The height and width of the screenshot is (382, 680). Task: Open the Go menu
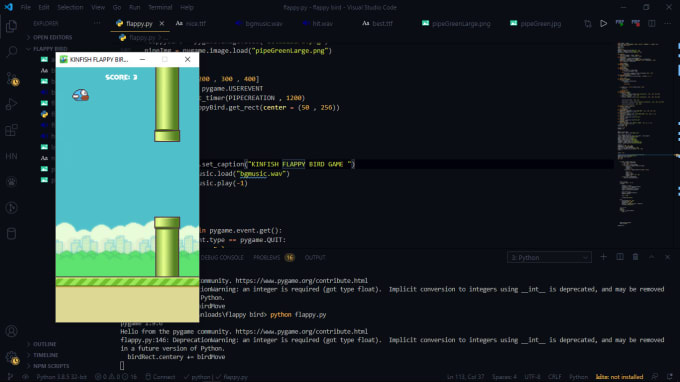click(117, 7)
